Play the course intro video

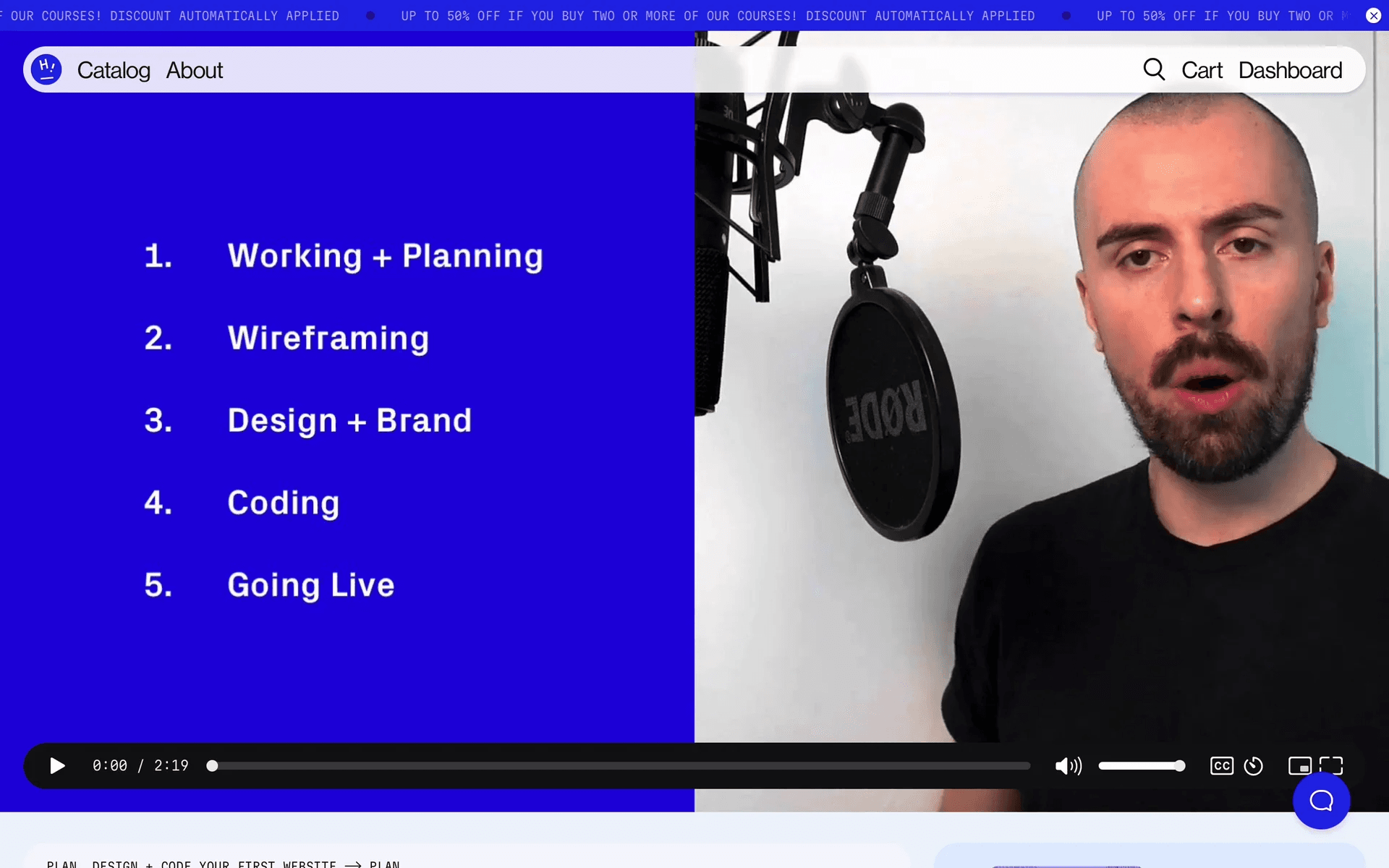pyautogui.click(x=57, y=765)
